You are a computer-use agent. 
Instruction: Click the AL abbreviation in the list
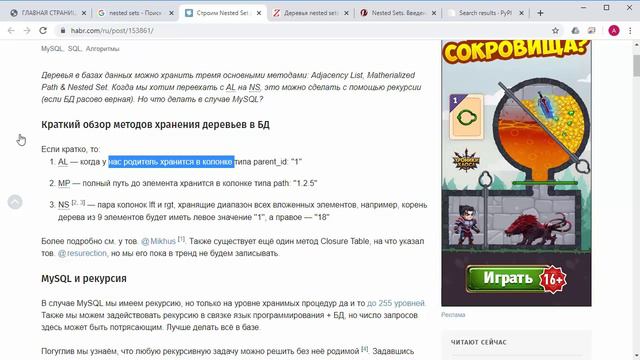(63, 162)
